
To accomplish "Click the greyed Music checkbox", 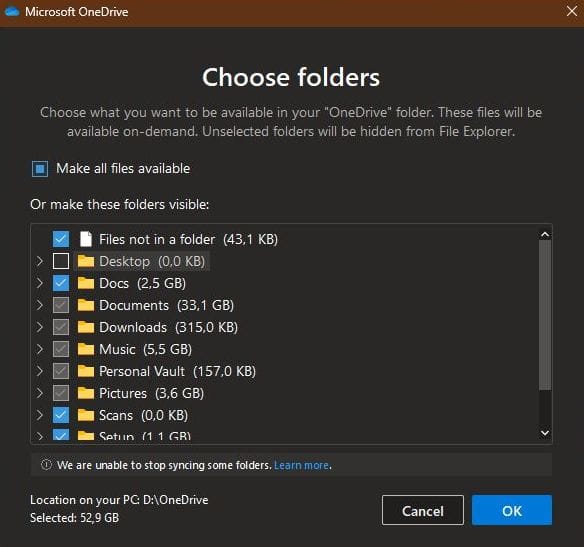I will point(61,349).
